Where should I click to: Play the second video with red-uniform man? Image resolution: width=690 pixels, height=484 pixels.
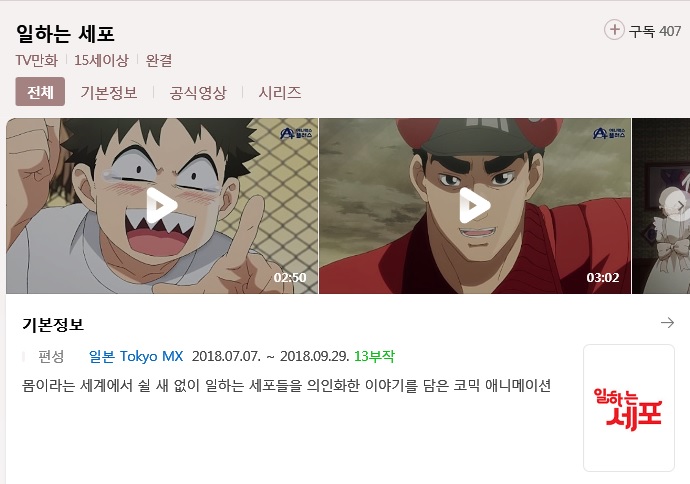tap(475, 205)
